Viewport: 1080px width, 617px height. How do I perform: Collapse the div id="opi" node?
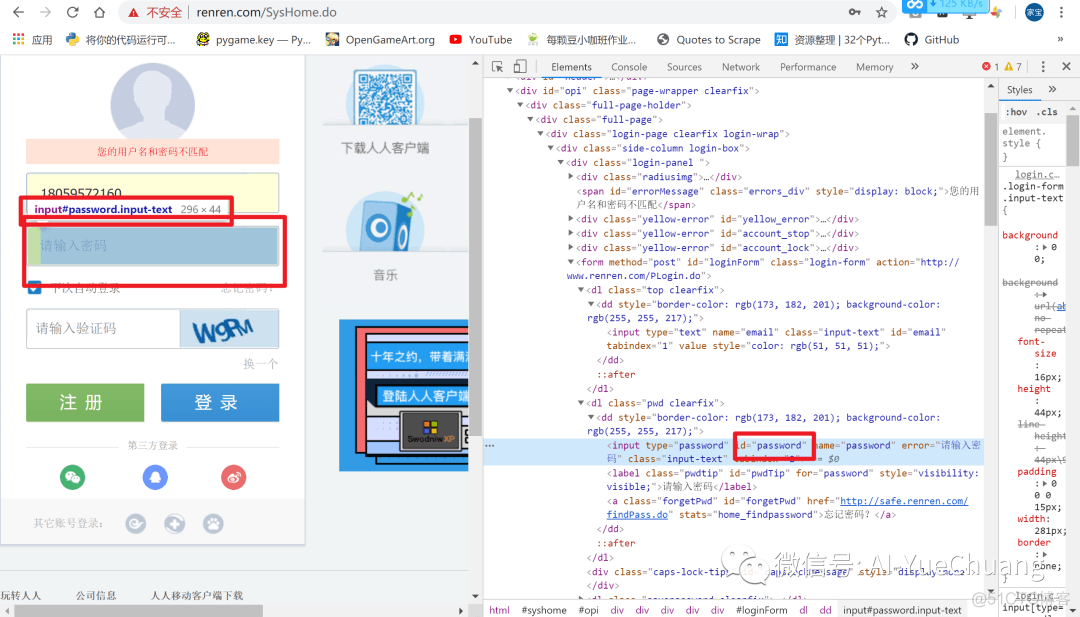tap(510, 91)
